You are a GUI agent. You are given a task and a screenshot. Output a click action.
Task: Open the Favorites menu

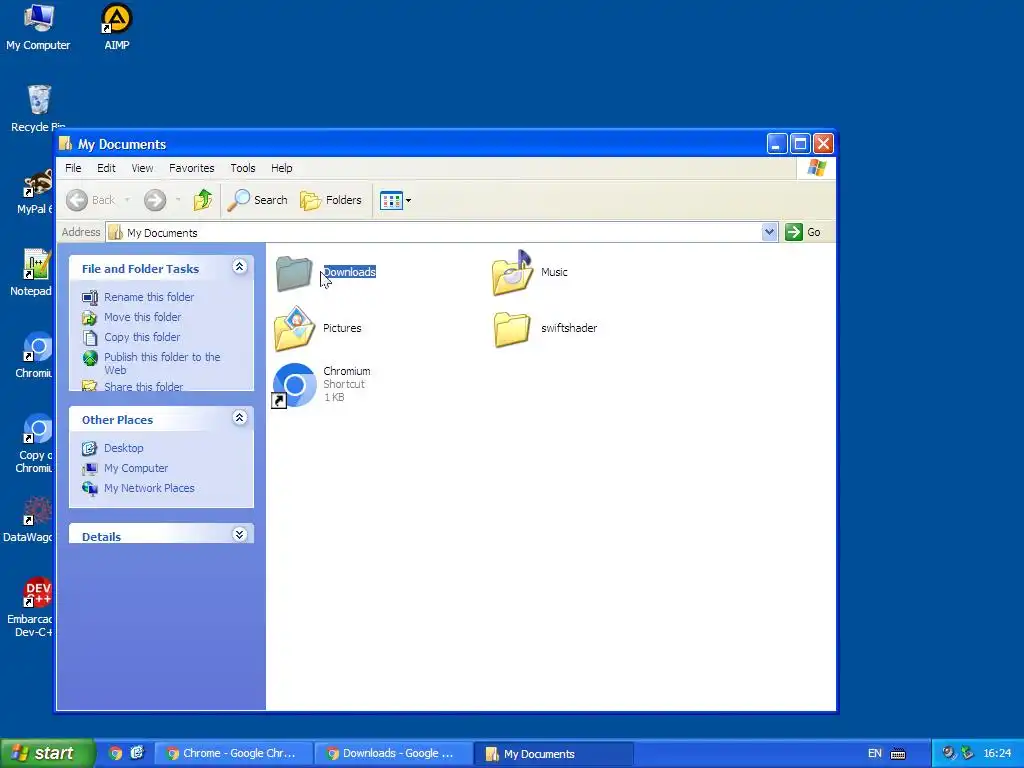coord(191,168)
